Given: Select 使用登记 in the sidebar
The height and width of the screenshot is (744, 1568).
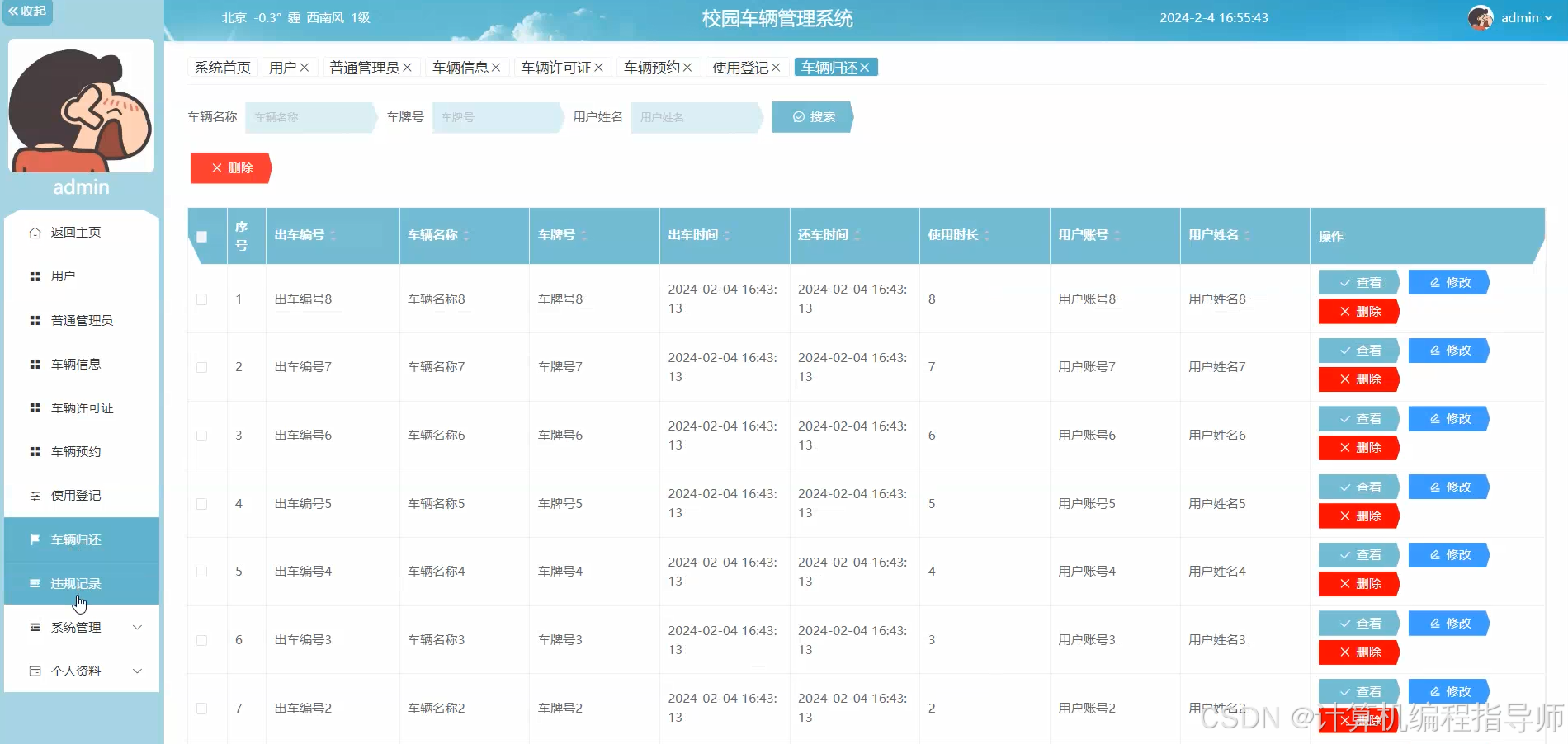Looking at the screenshot, I should (75, 496).
